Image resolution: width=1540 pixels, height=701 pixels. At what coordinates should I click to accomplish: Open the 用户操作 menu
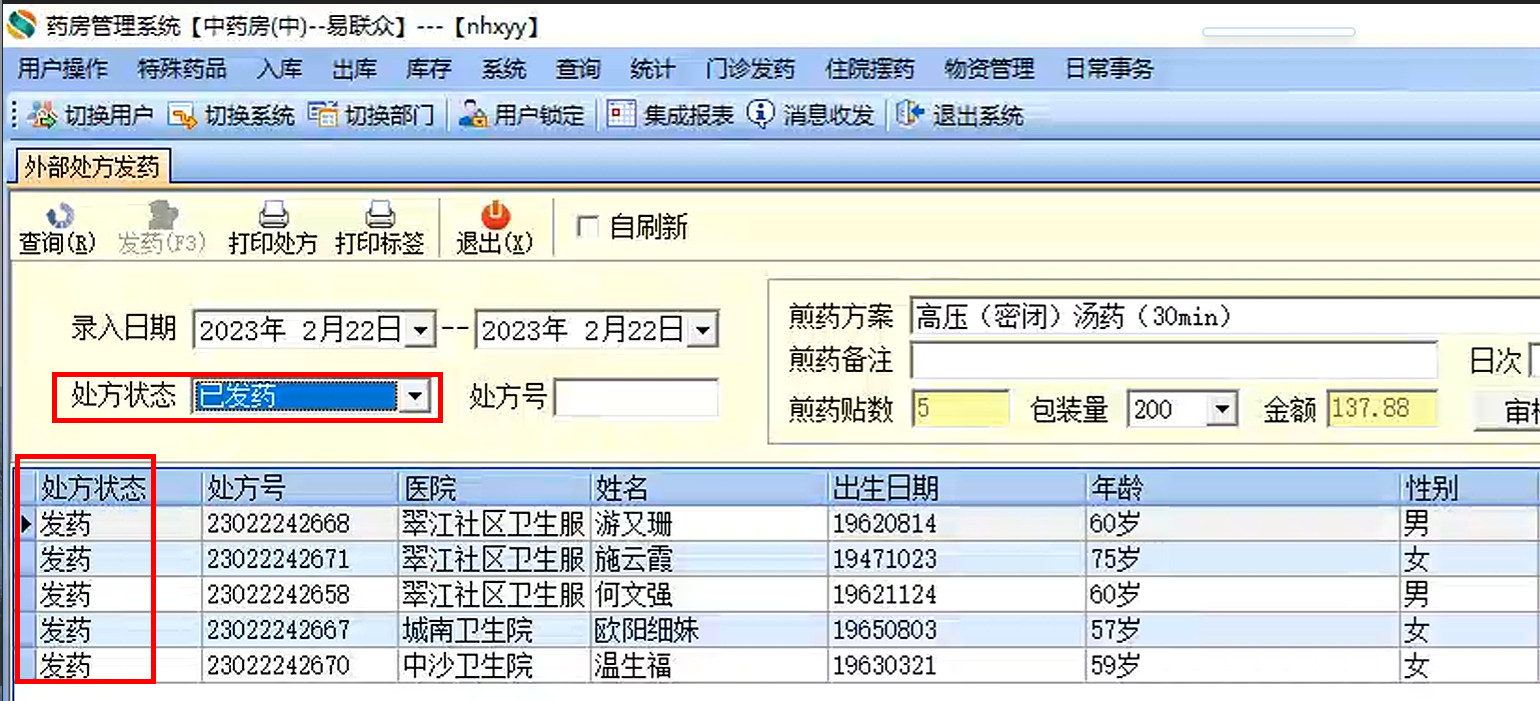62,69
